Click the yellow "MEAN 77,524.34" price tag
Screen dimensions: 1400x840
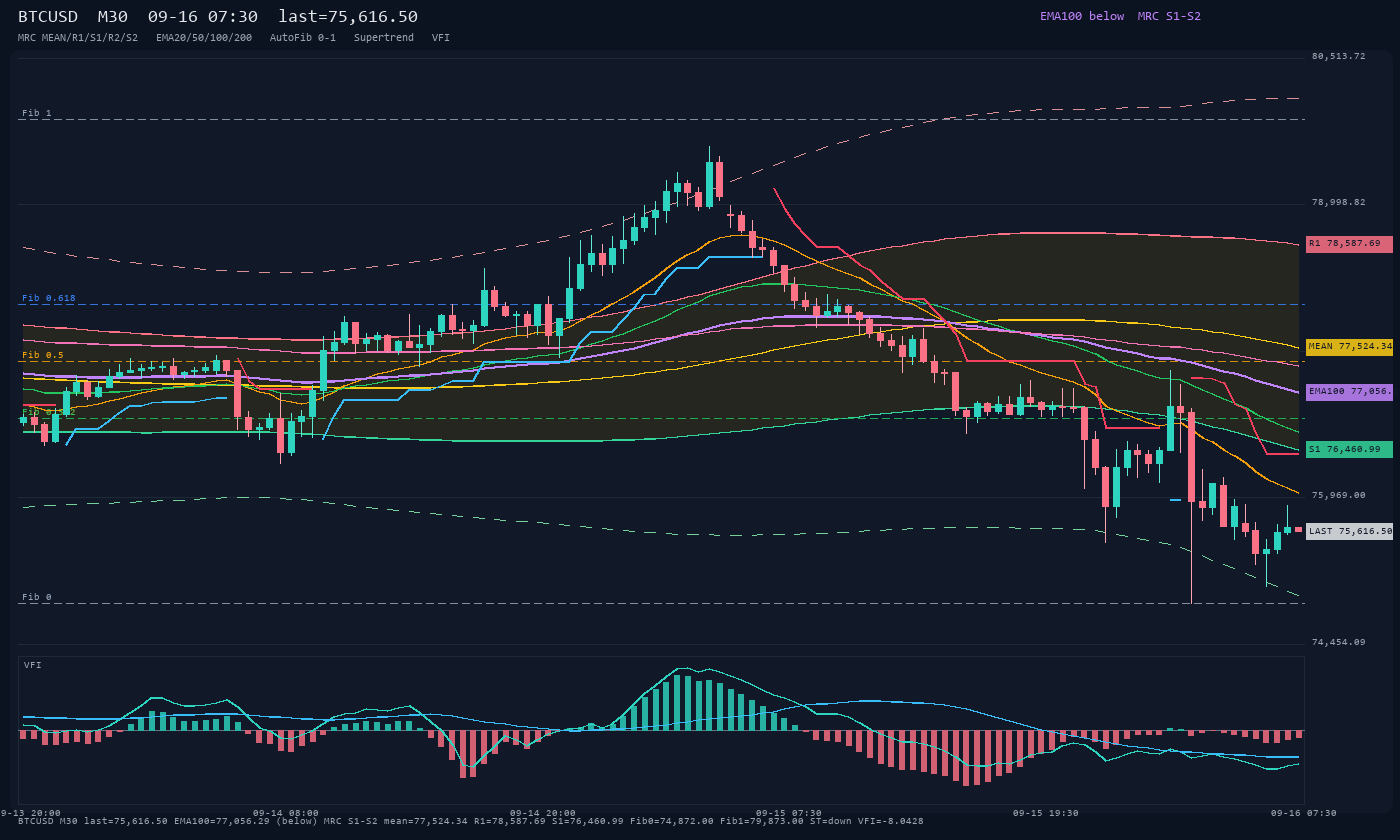(x=1349, y=347)
